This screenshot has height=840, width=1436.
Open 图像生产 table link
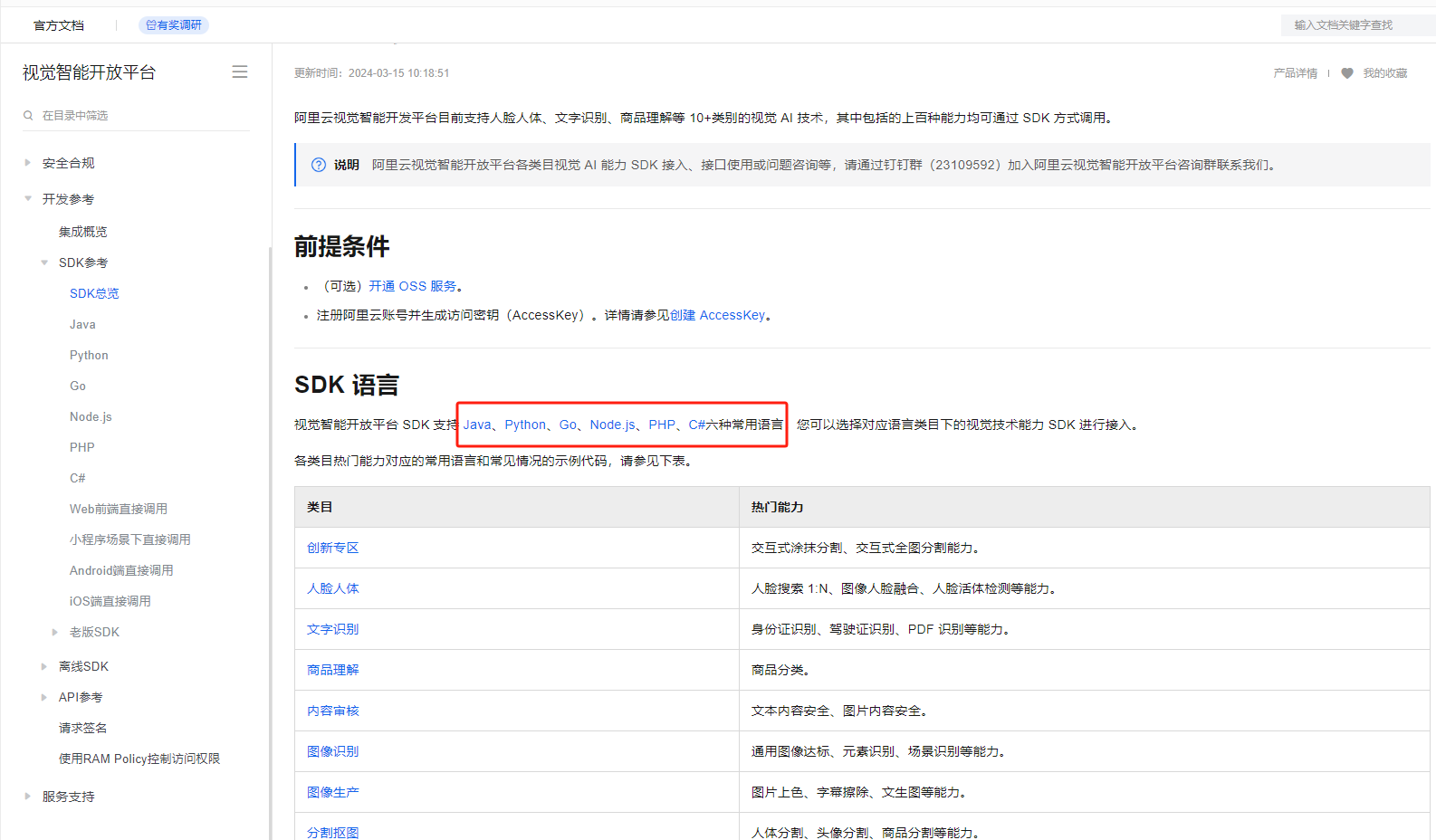pos(333,792)
